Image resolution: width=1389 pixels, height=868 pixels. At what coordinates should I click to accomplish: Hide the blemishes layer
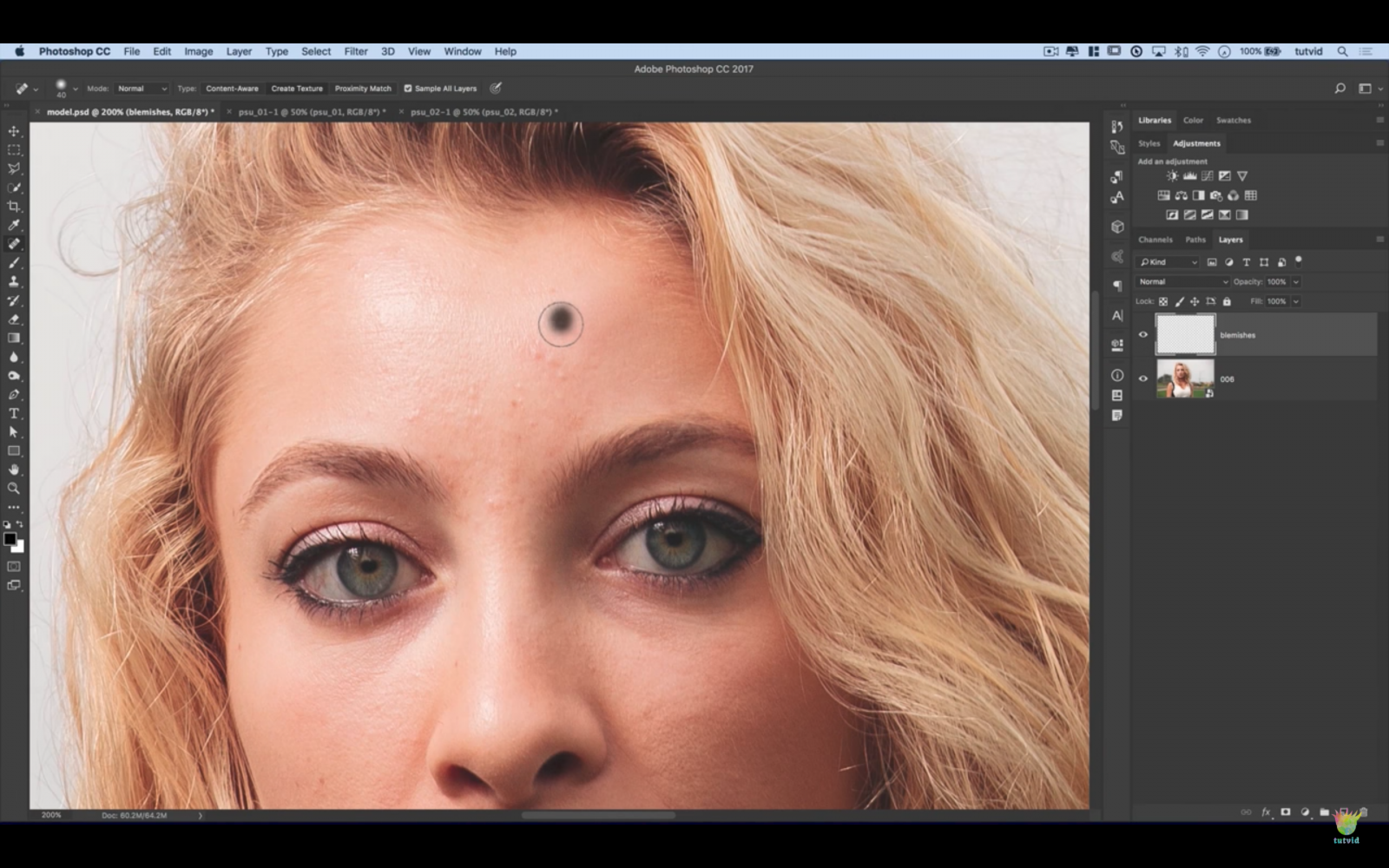tap(1143, 334)
